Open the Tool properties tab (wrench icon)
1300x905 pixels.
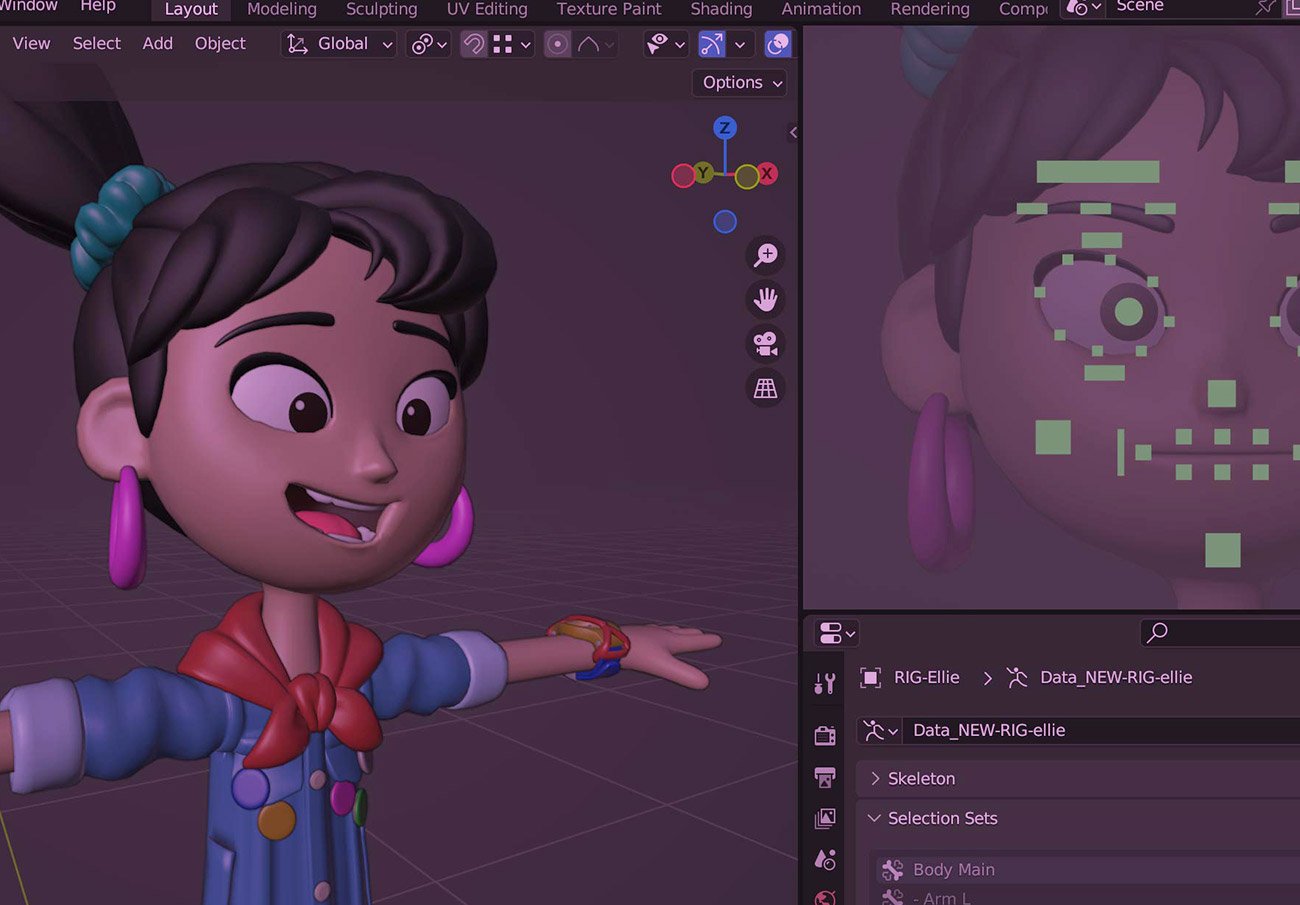825,683
